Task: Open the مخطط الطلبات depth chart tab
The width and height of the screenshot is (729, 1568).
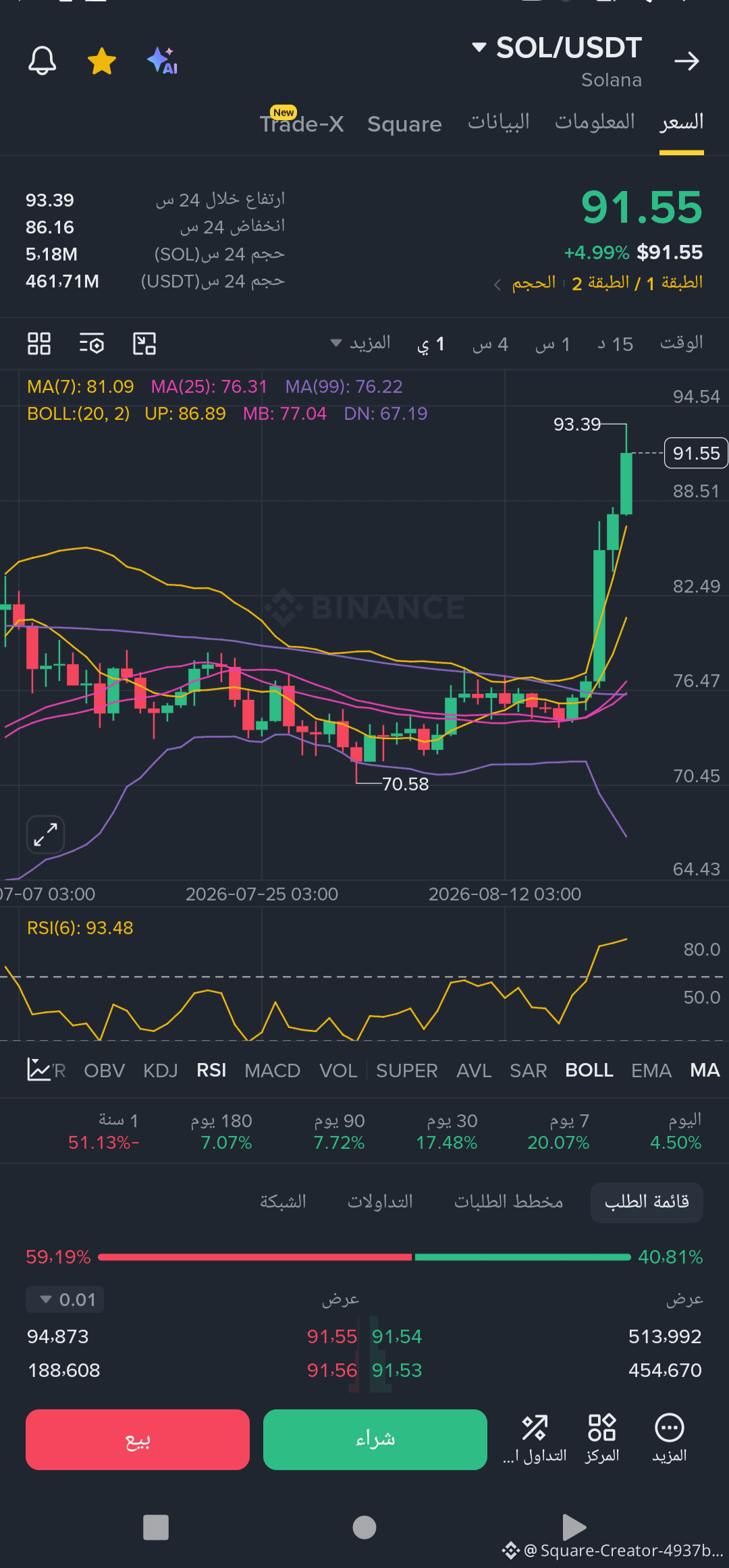Action: point(508,1201)
